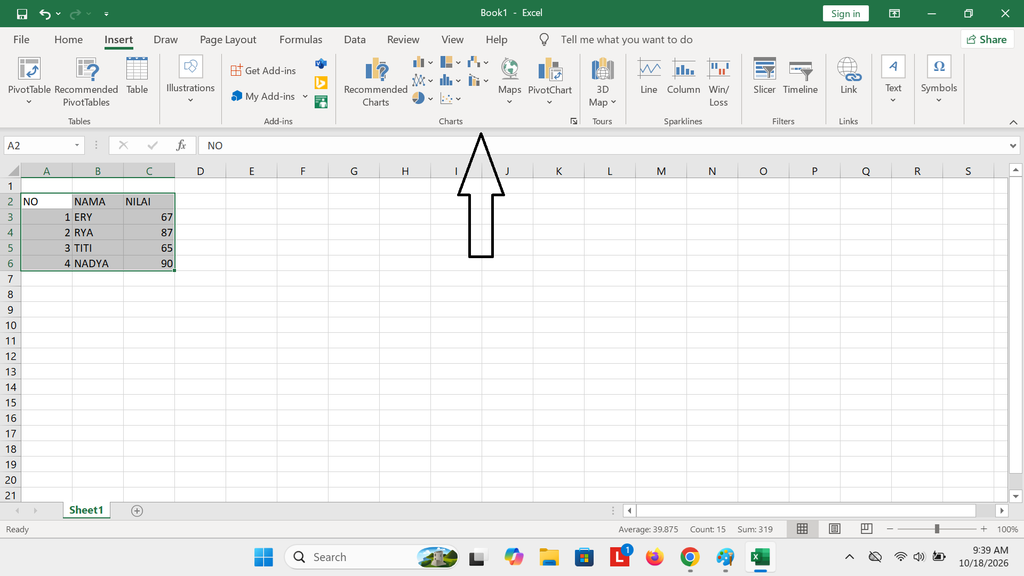Viewport: 1024px width, 576px height.
Task: Open the Review tab
Action: coord(403,39)
